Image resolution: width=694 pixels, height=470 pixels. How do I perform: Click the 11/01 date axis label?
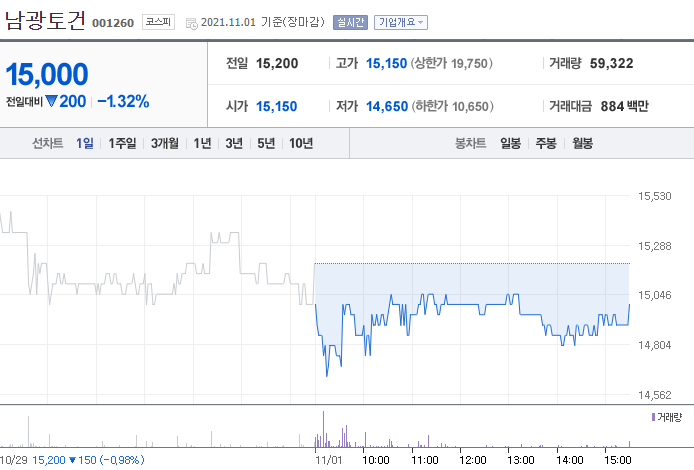pyautogui.click(x=328, y=460)
